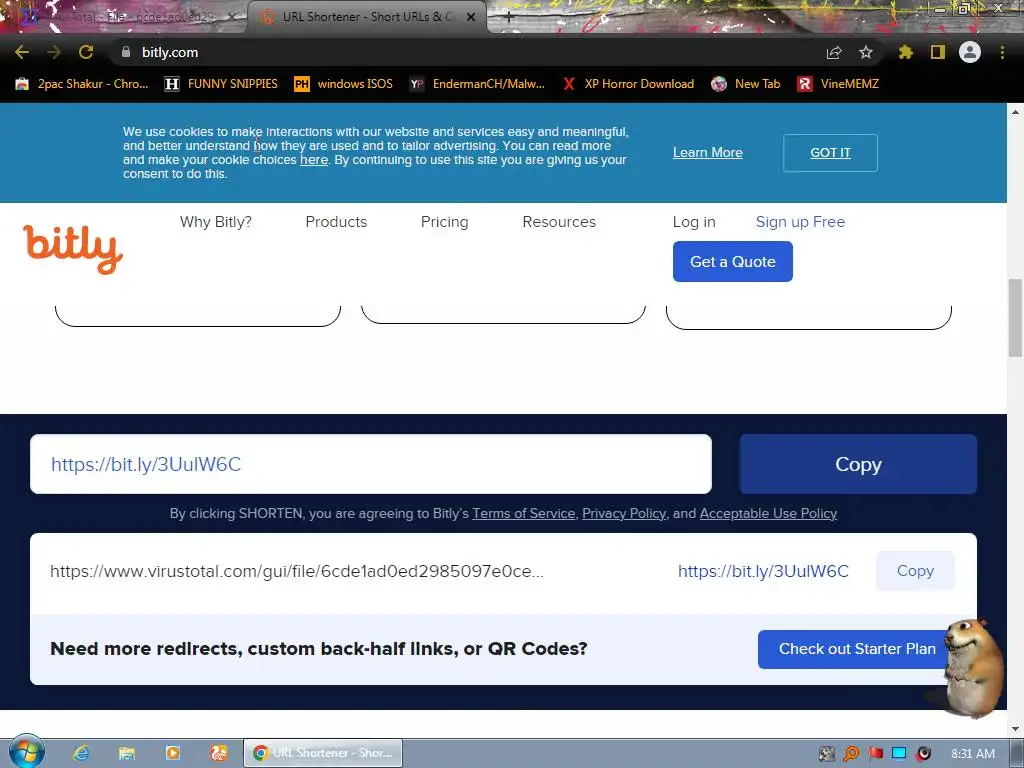Open the XP Horror Download bookmark
Image resolution: width=1024 pixels, height=768 pixels.
click(x=628, y=84)
